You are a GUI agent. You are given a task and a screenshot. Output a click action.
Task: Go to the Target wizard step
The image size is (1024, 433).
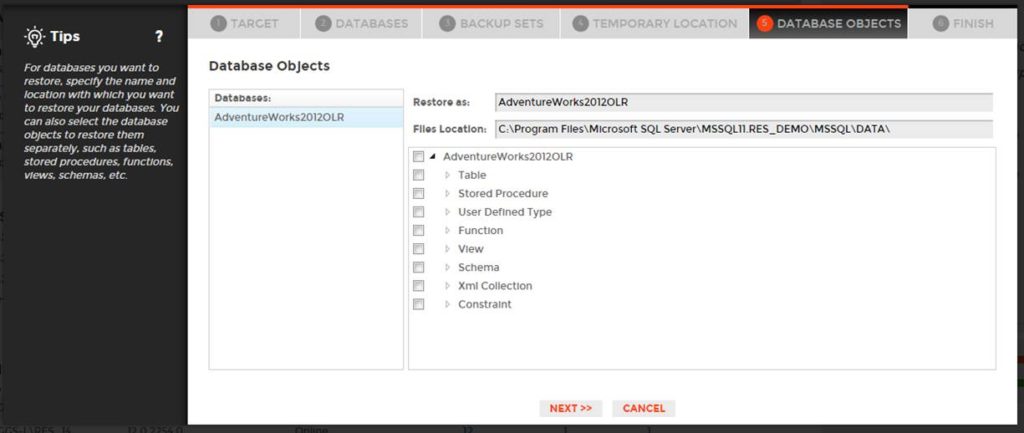point(245,24)
